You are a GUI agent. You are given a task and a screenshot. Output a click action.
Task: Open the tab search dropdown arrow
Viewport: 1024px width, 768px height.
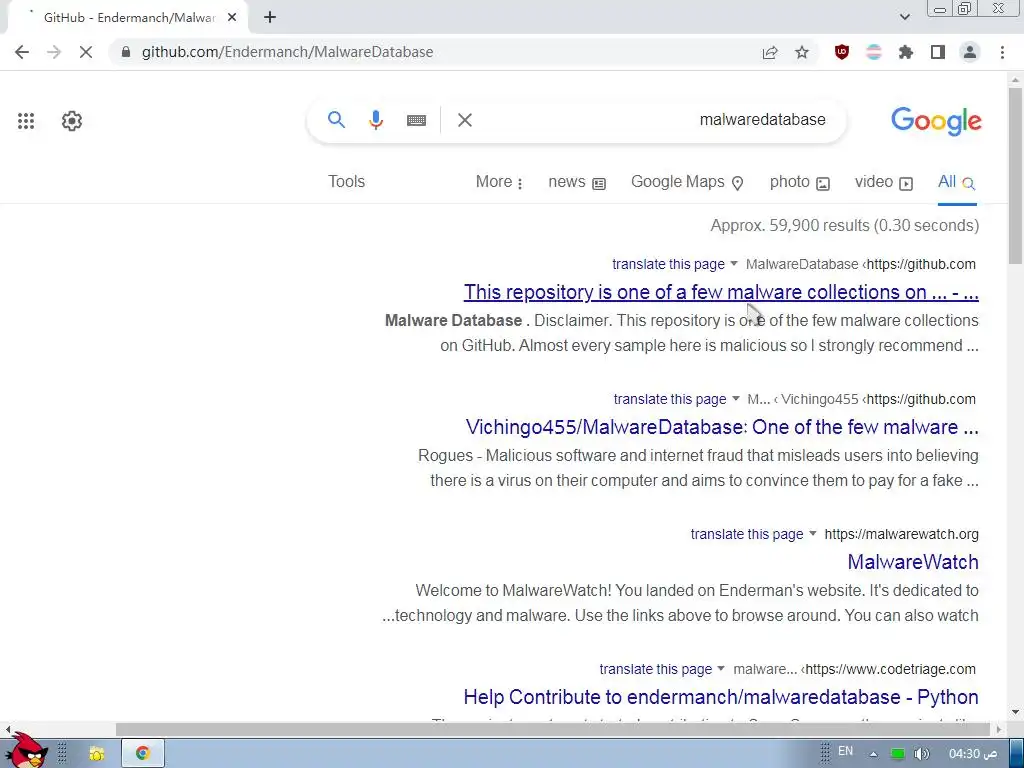tap(904, 17)
